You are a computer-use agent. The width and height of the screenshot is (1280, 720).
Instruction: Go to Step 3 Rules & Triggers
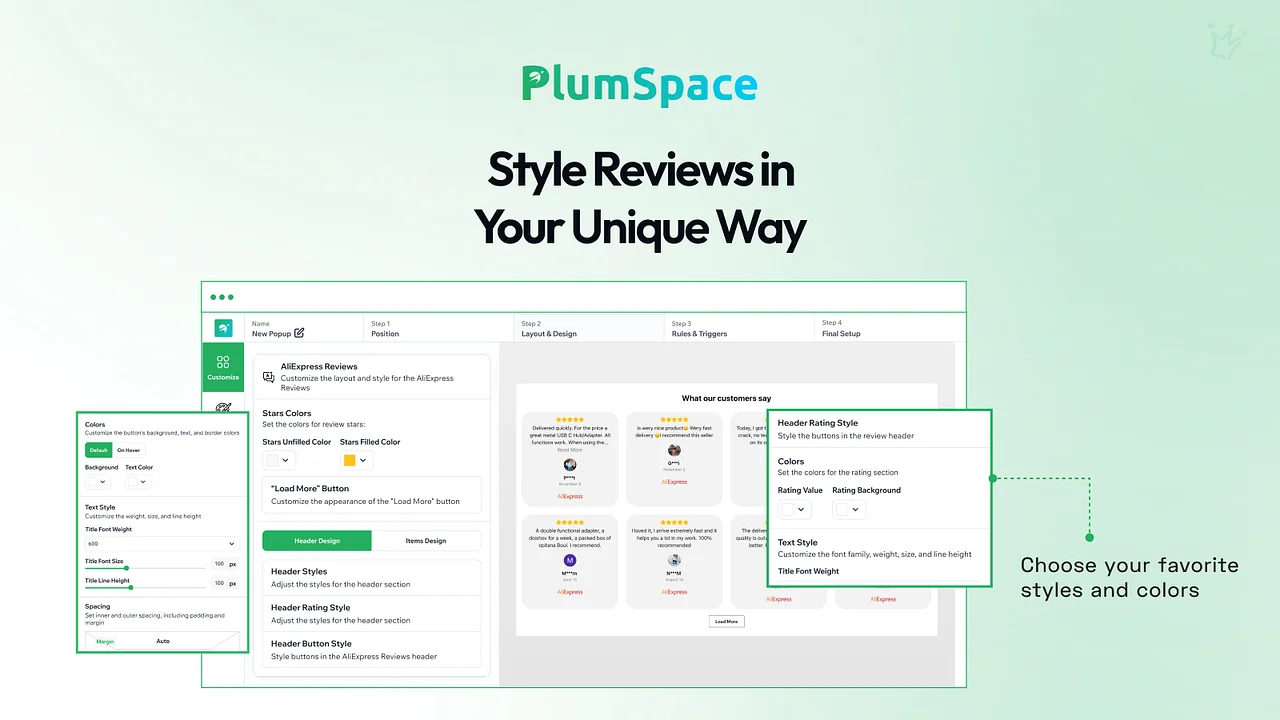click(699, 329)
